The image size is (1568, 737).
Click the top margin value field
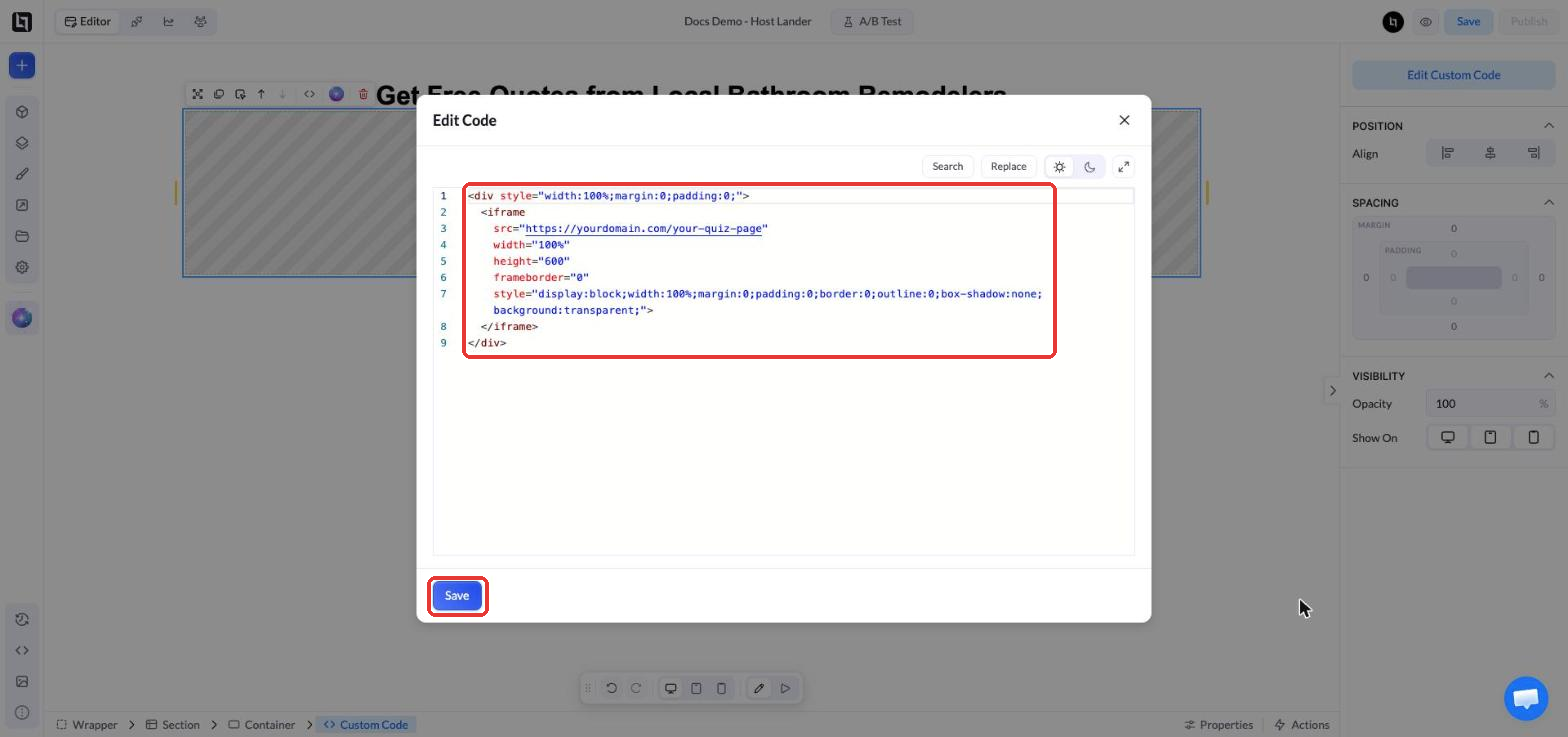tap(1453, 228)
